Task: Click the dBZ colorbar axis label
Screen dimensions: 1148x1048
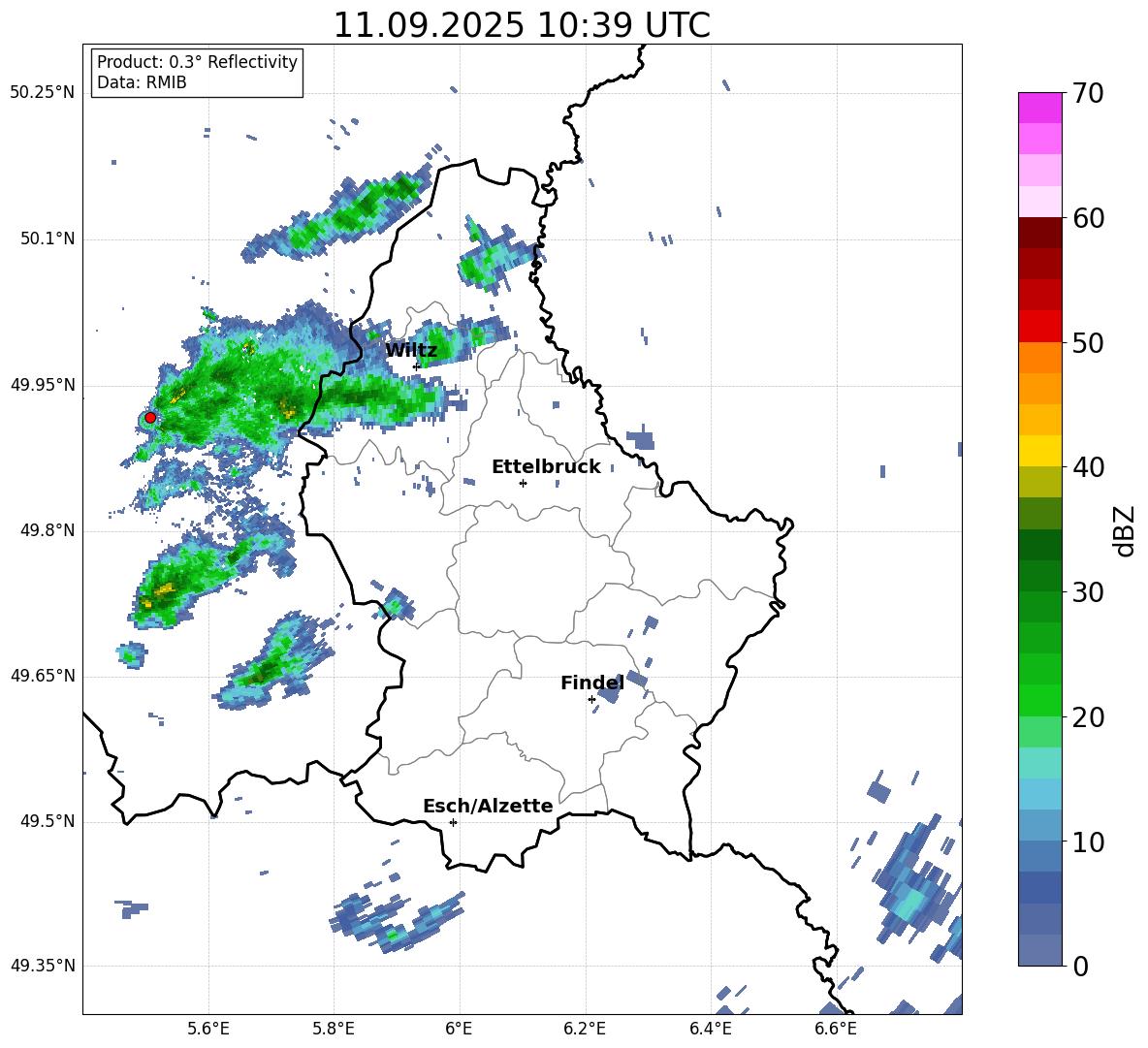Action: click(1124, 530)
